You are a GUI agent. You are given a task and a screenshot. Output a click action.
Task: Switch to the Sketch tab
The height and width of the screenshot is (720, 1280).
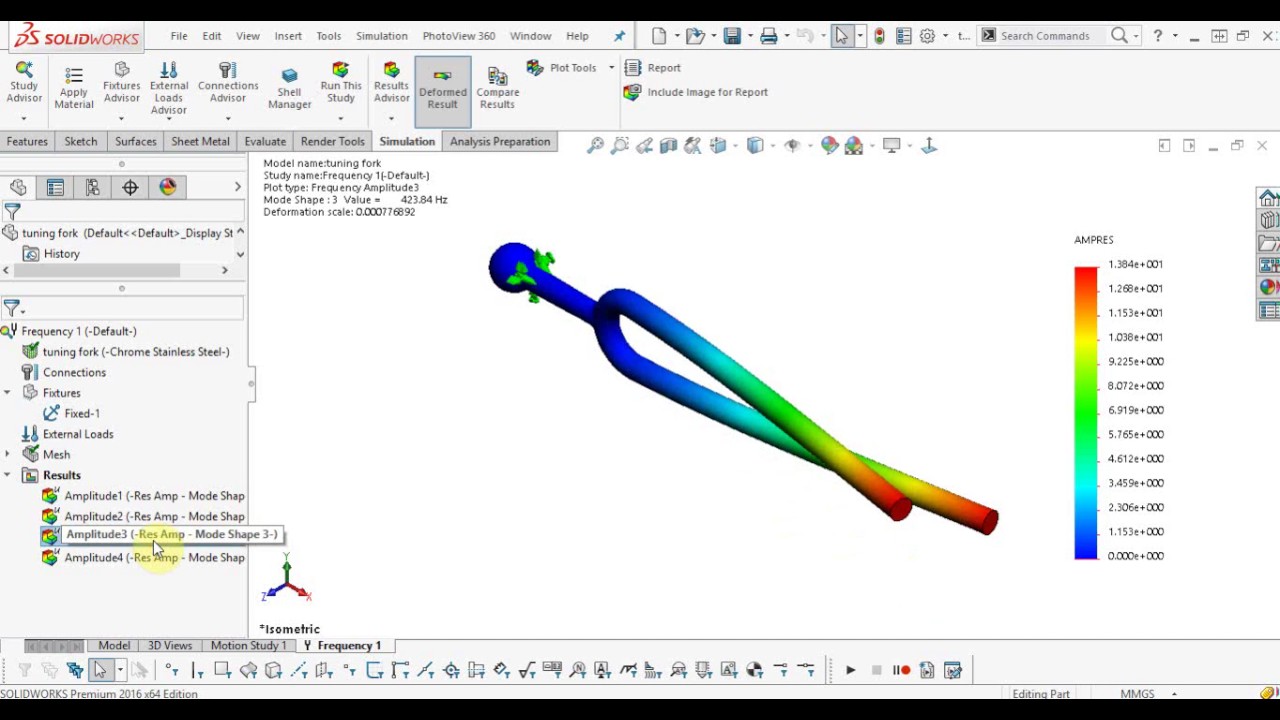81,142
